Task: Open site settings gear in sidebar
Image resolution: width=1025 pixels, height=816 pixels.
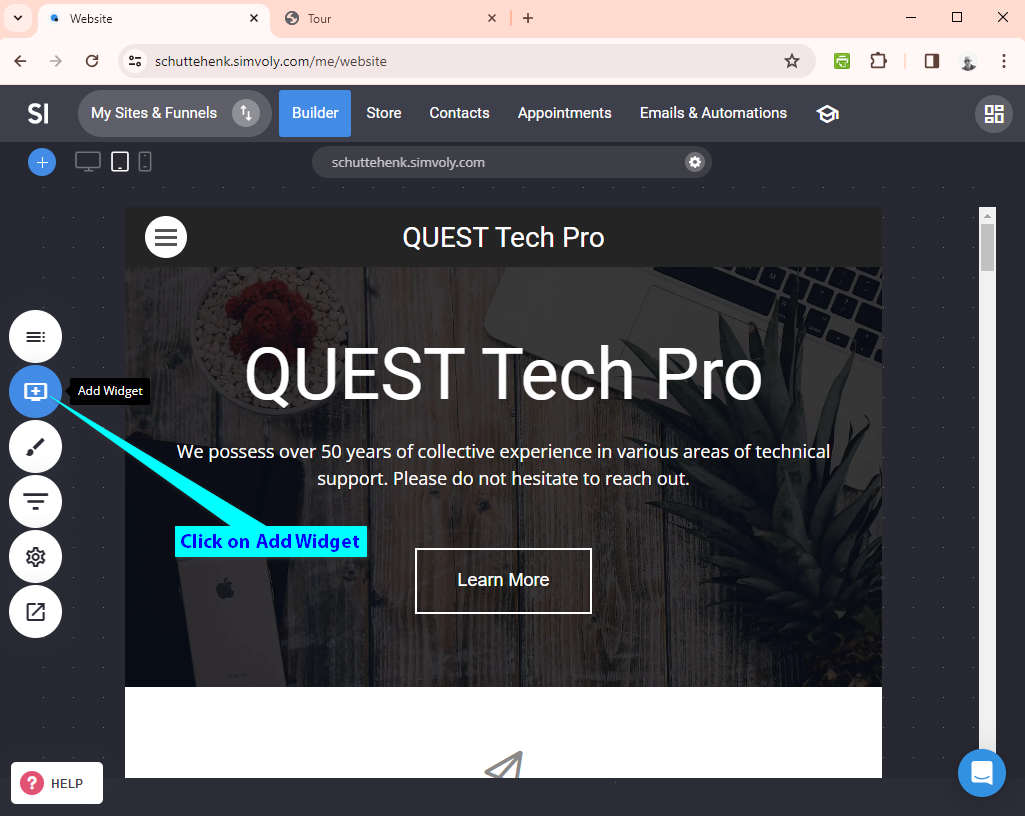Action: click(35, 556)
